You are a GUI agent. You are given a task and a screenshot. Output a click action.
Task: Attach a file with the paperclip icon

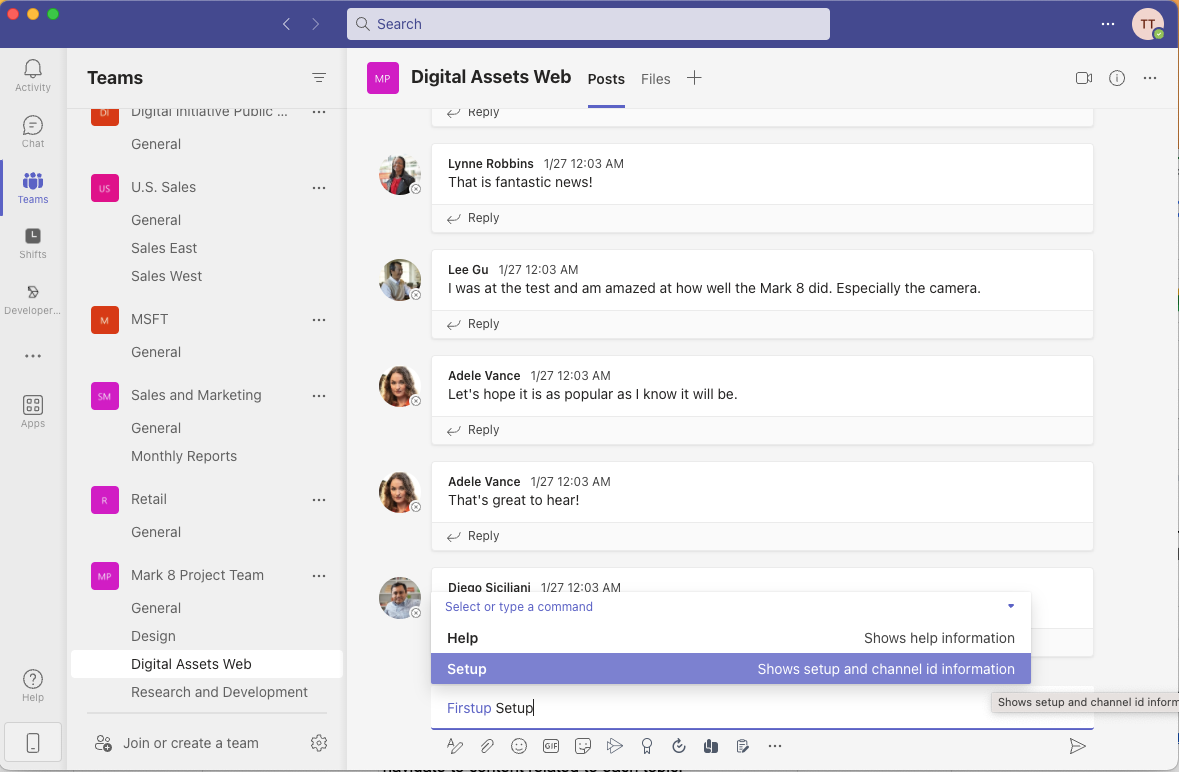pyautogui.click(x=487, y=746)
